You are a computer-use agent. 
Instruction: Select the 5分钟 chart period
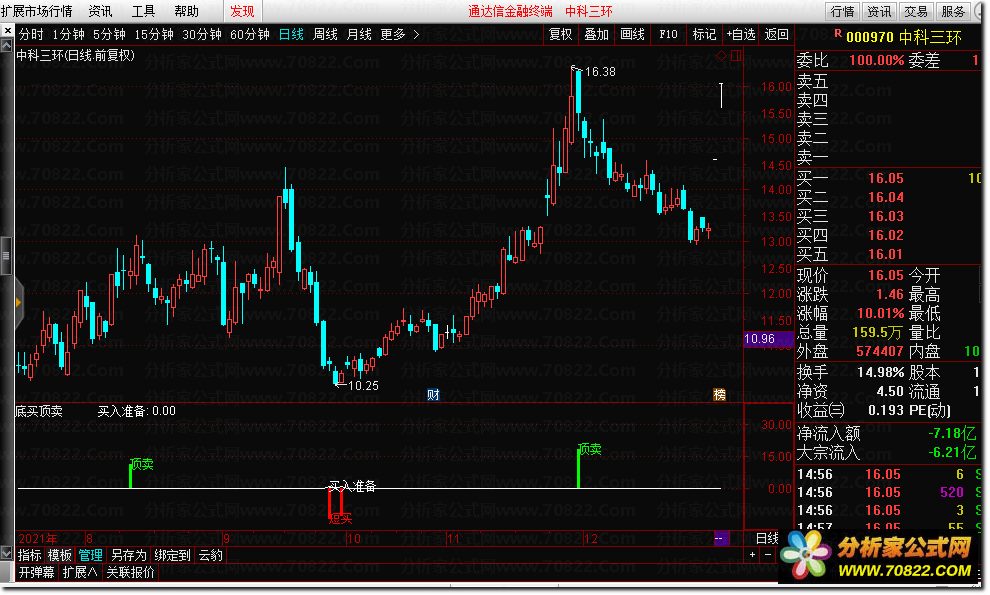pyautogui.click(x=109, y=34)
